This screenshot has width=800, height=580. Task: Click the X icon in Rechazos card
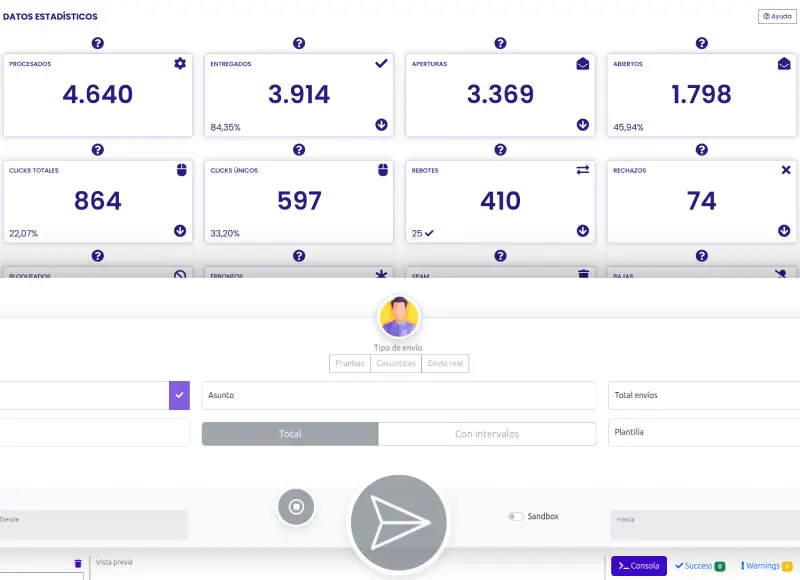[x=785, y=170]
